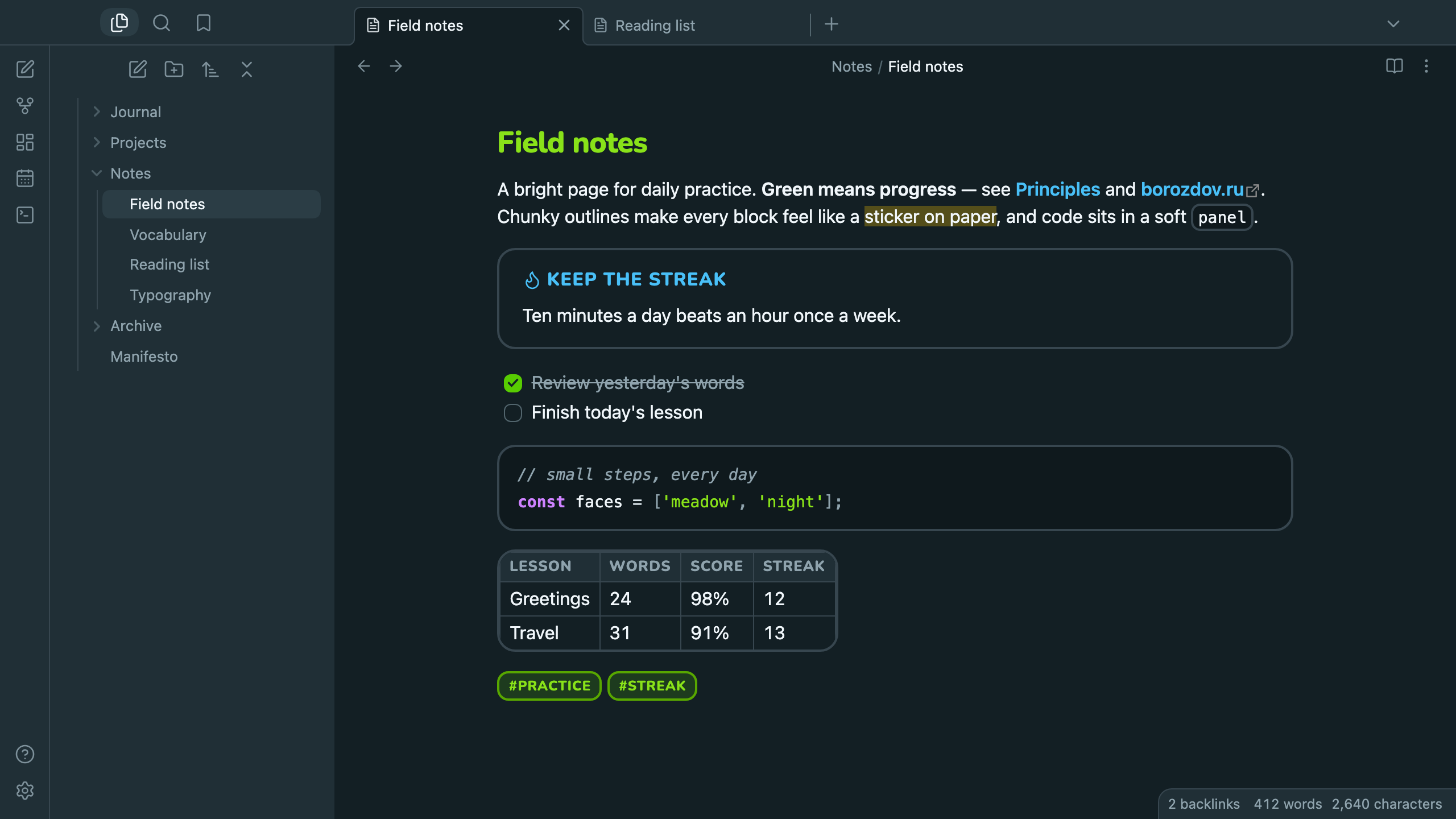Viewport: 1456px width, 819px height.
Task: Open the bookmarks pane icon
Action: [x=203, y=23]
